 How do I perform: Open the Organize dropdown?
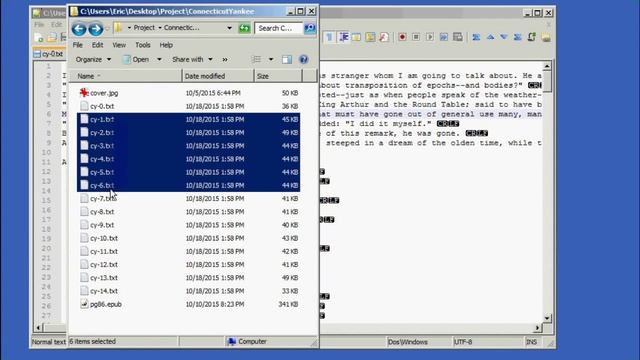[x=93, y=60]
